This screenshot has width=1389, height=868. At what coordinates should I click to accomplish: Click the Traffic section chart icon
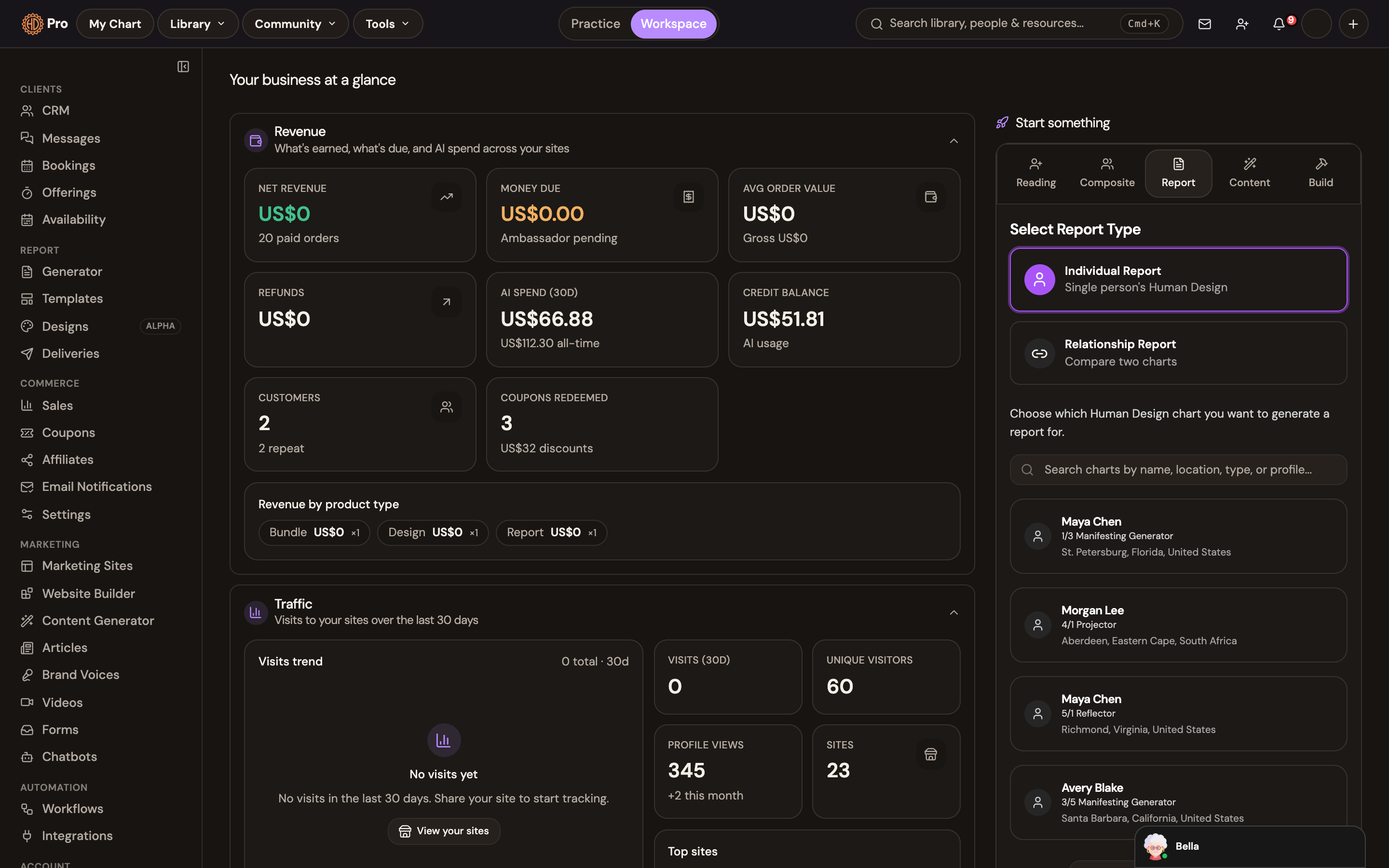pyautogui.click(x=256, y=612)
